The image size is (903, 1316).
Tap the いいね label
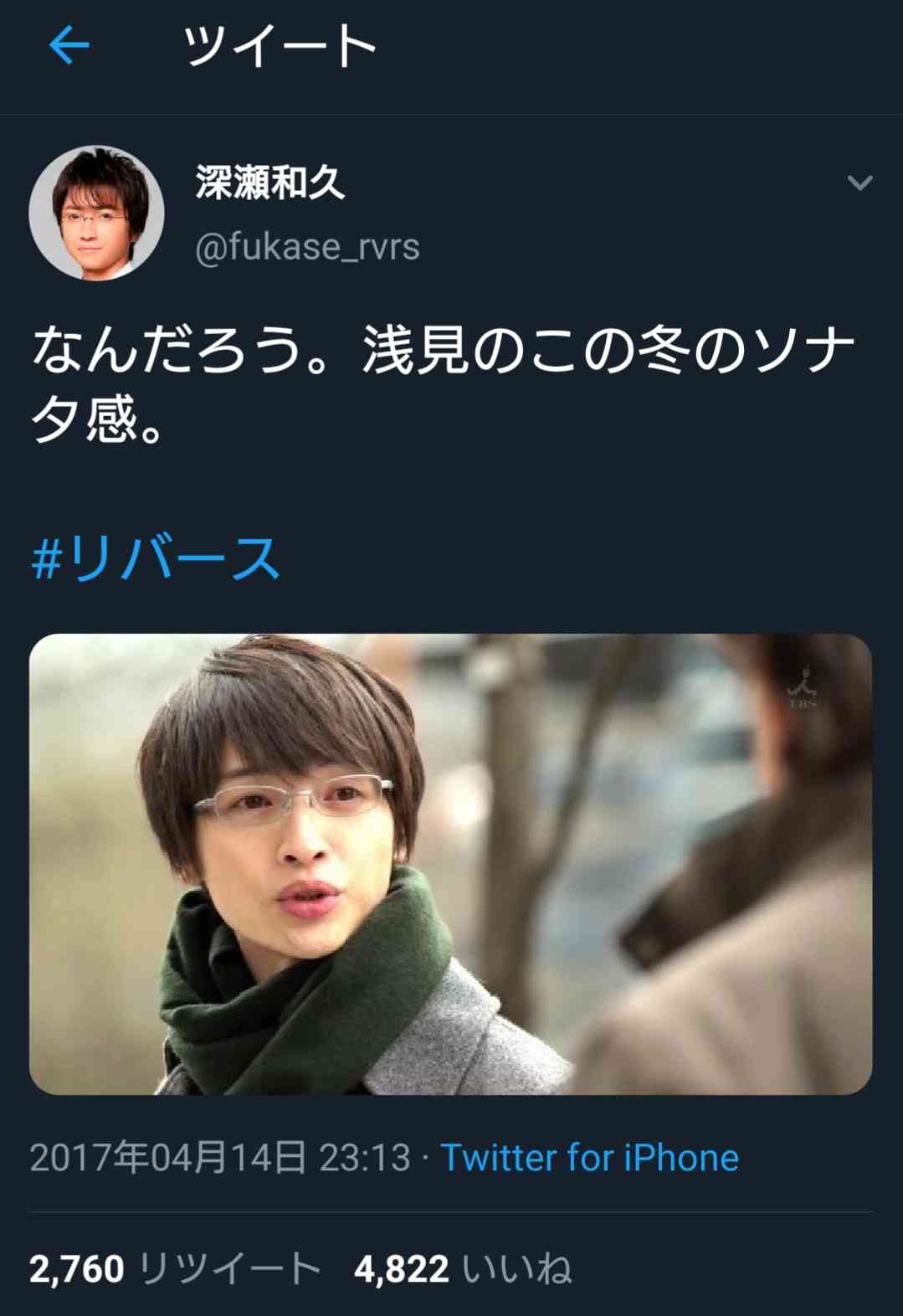[517, 1269]
